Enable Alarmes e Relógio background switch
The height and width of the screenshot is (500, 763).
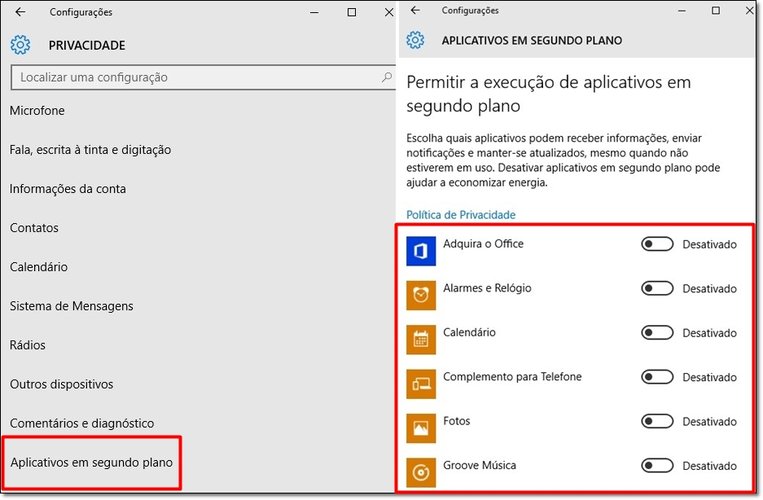[x=657, y=288]
